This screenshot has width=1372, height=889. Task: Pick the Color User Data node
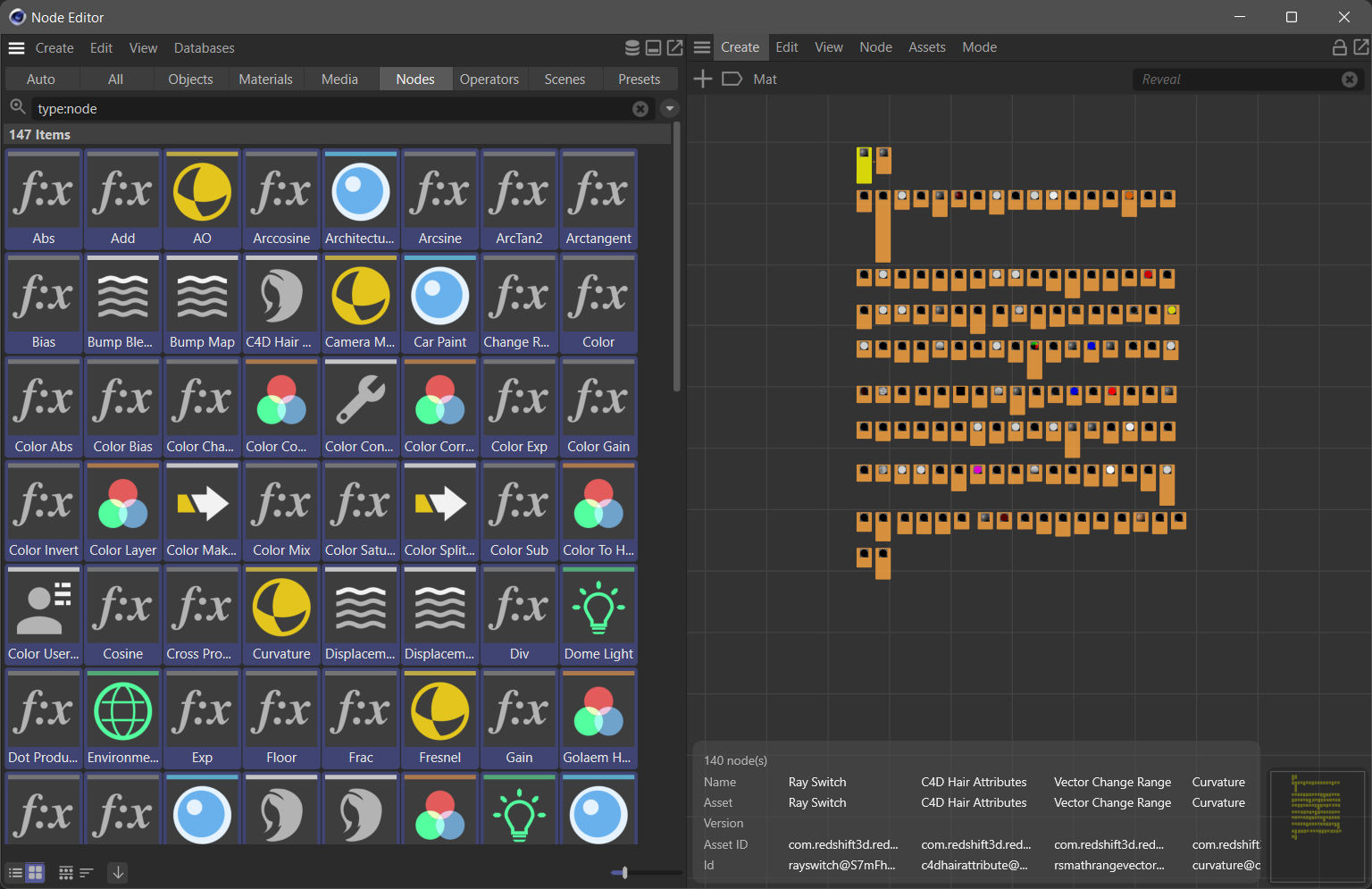[44, 615]
